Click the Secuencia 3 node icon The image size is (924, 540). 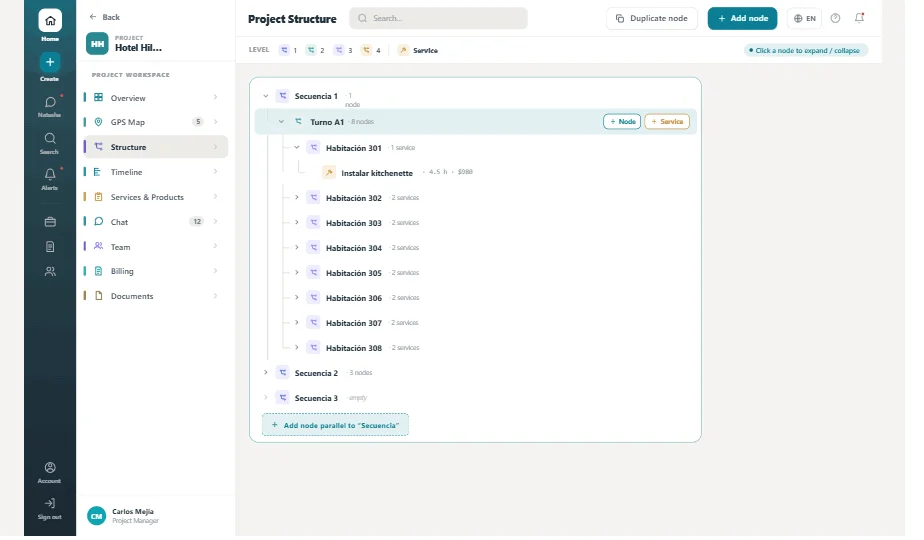(x=283, y=398)
